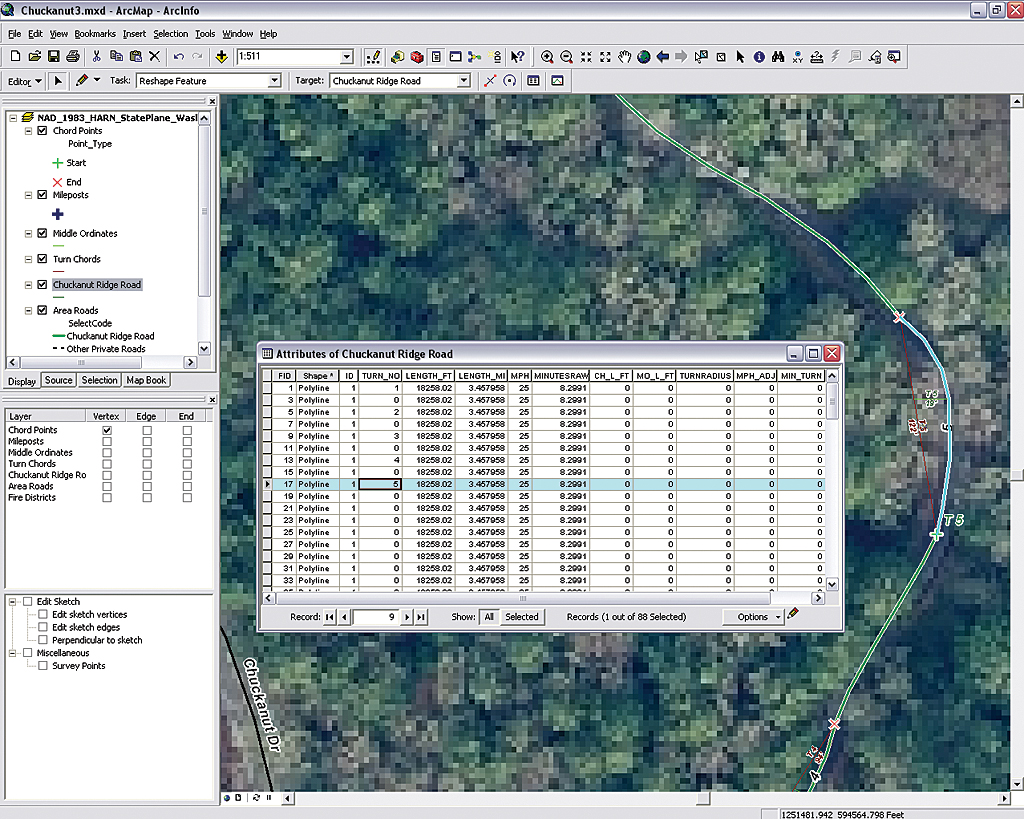Expand the Target layer dropdown
The width and height of the screenshot is (1024, 819).
(x=464, y=81)
